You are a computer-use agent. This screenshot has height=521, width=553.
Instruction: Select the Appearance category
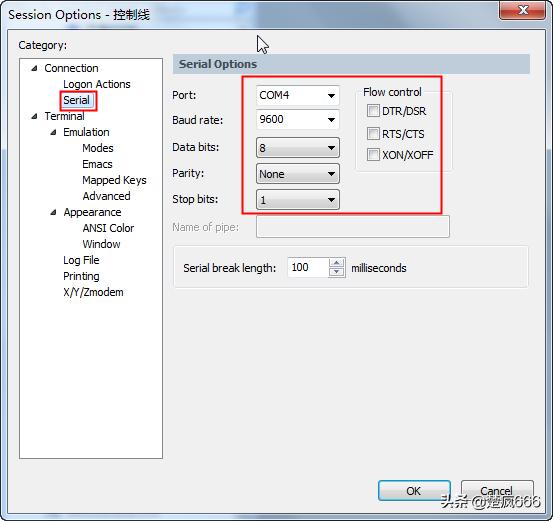[92, 212]
